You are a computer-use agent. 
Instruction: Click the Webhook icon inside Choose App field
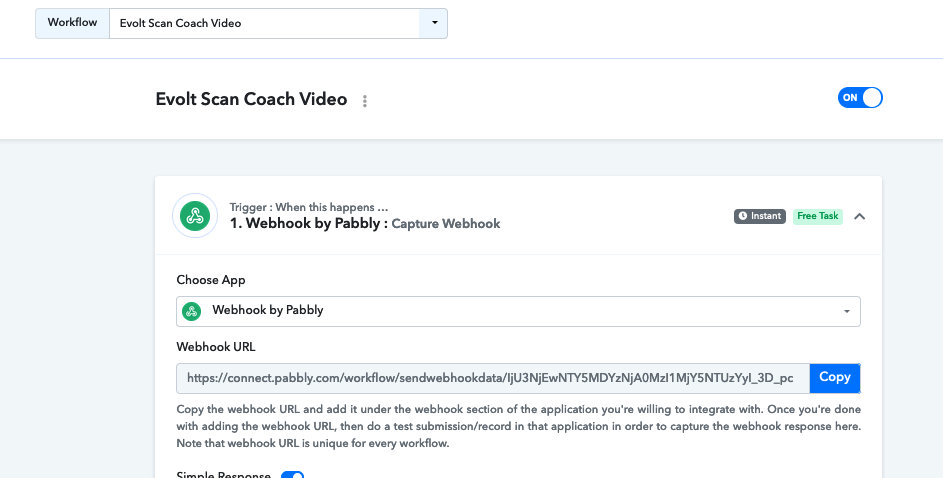click(x=192, y=311)
